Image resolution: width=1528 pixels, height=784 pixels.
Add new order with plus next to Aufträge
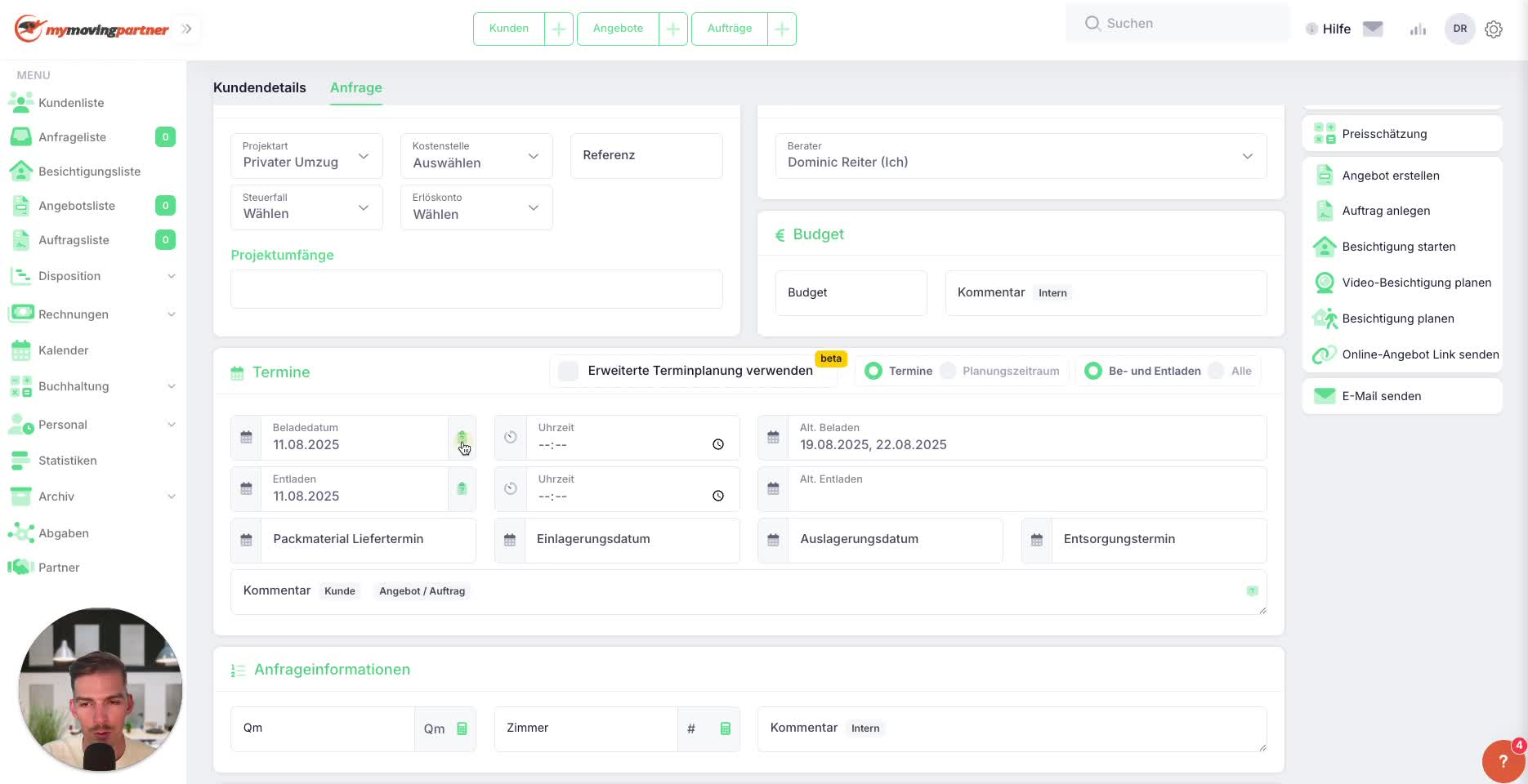782,29
